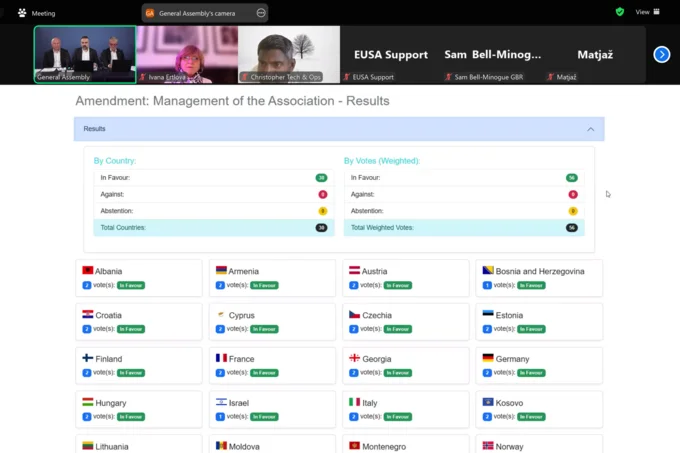Viewport: 680px width, 453px height.
Task: Click the In Favour badge for Croatia
Action: [131, 329]
